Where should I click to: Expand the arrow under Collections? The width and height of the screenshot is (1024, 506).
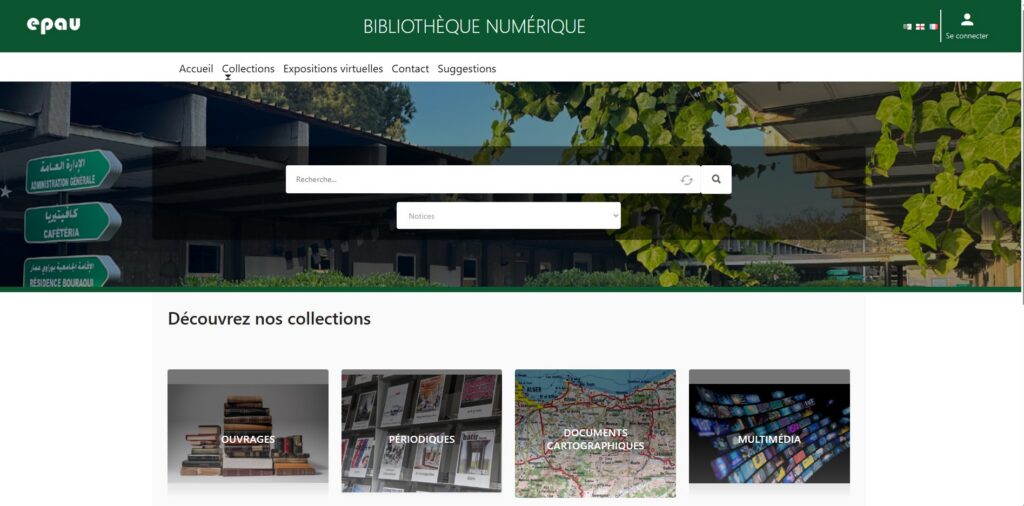[x=228, y=78]
